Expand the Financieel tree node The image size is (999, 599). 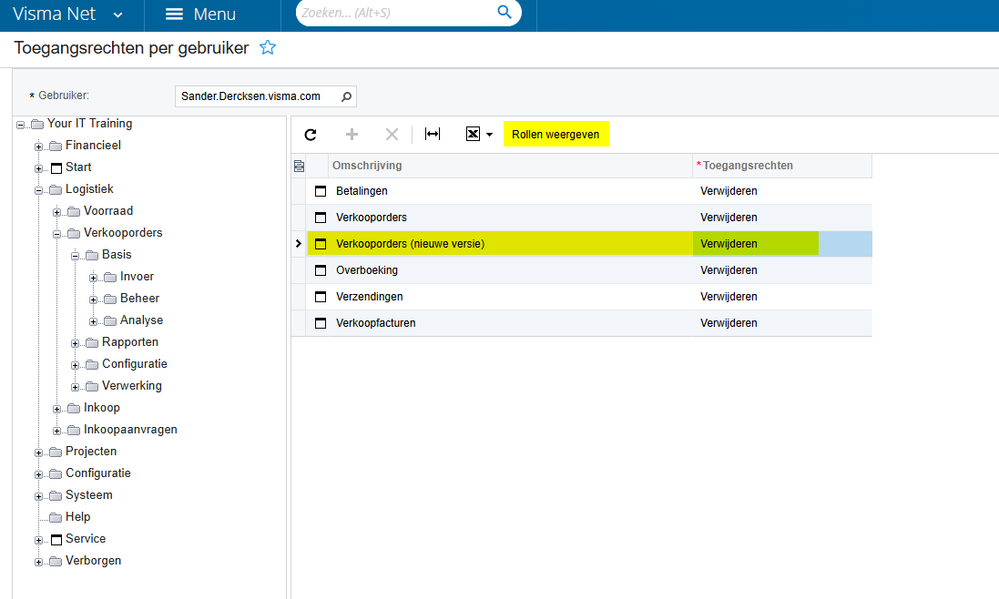39,146
